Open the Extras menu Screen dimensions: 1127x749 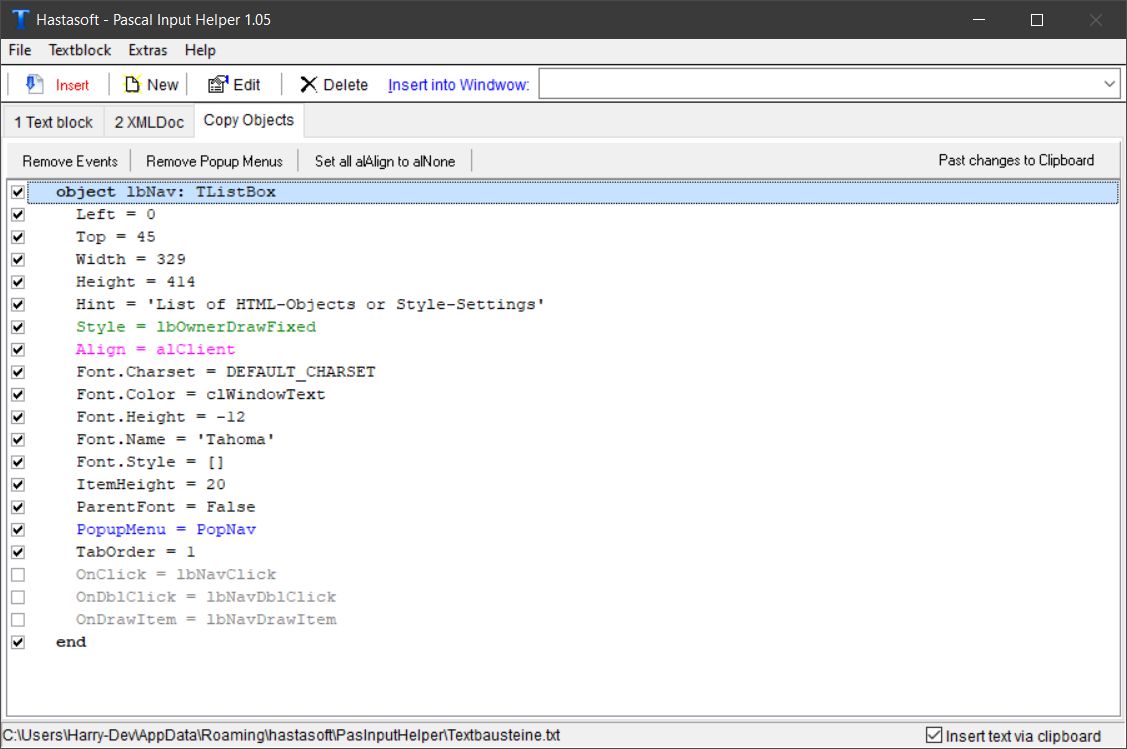point(147,50)
